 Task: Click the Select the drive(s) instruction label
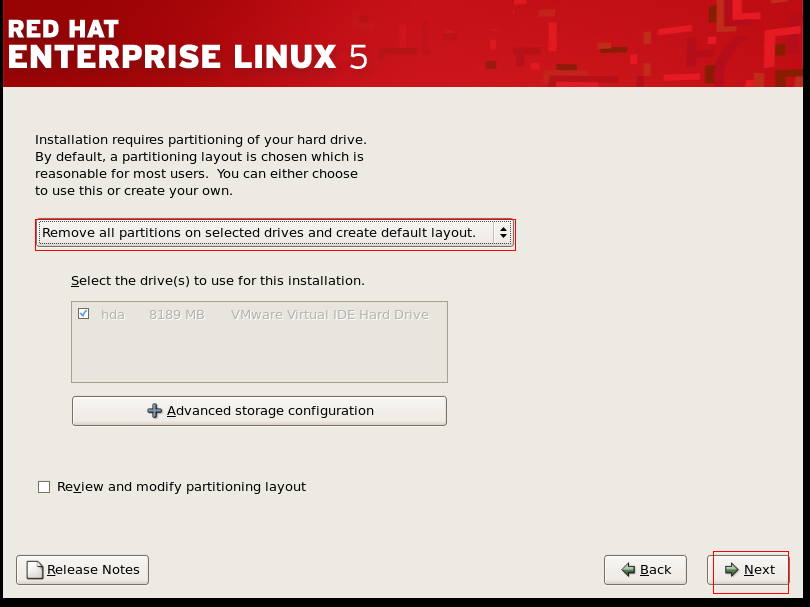(217, 281)
